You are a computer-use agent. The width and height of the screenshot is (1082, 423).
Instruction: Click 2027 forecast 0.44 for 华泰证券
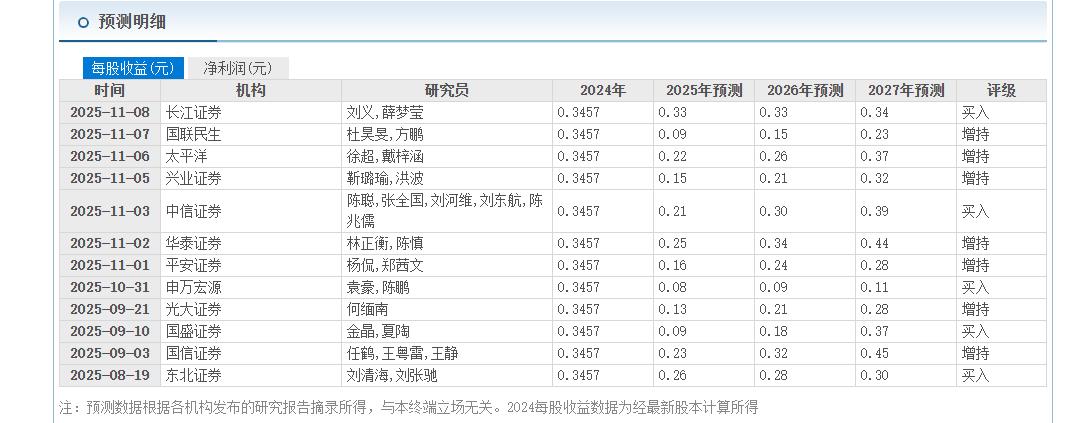874,244
